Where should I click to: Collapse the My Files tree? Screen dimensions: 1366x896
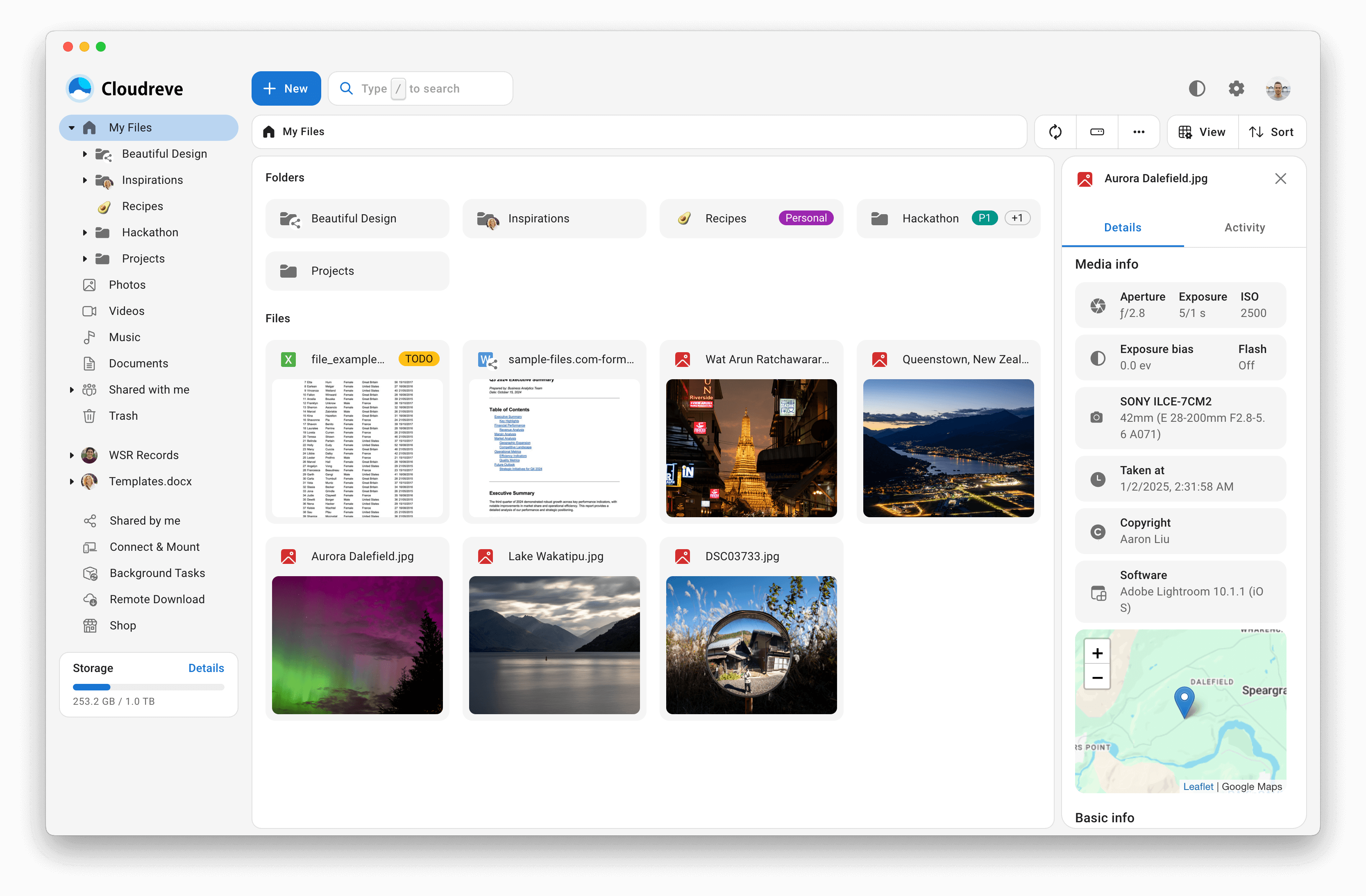click(x=71, y=127)
